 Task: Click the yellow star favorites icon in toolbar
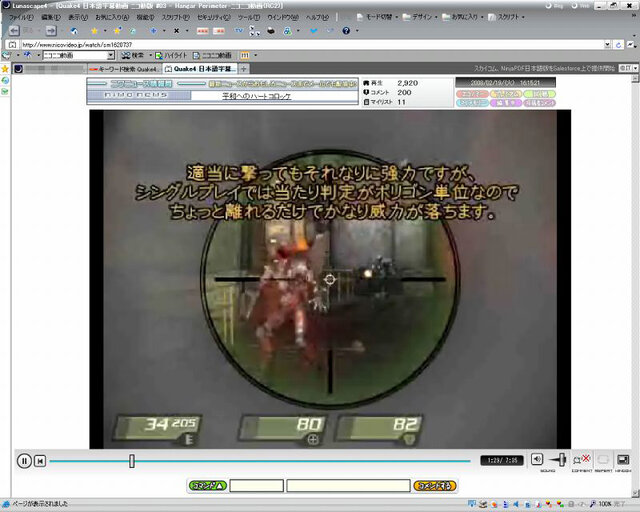tap(94, 31)
